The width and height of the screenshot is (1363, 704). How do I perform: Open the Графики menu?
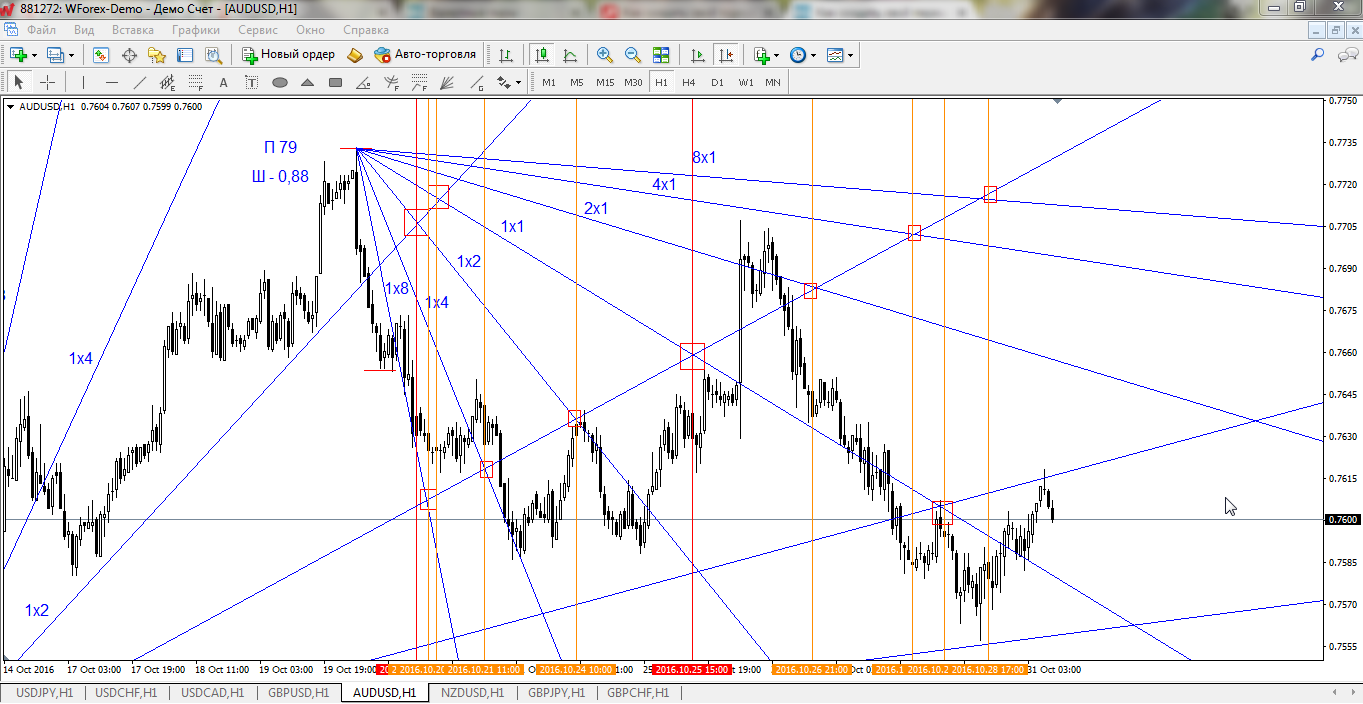point(196,30)
